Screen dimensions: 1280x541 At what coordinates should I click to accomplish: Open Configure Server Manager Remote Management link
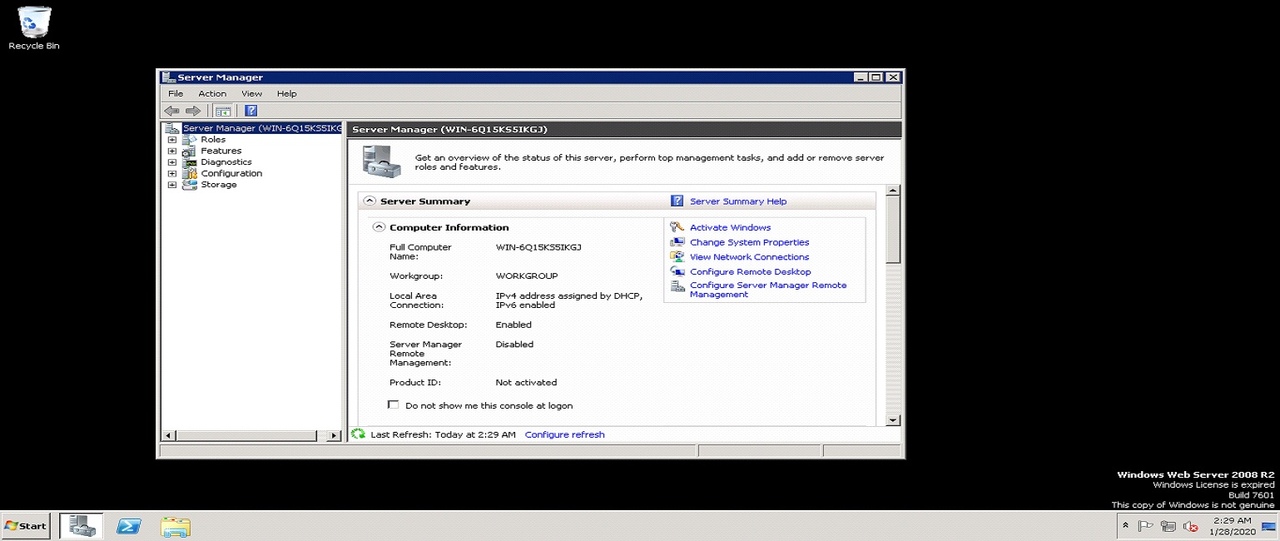(x=768, y=290)
